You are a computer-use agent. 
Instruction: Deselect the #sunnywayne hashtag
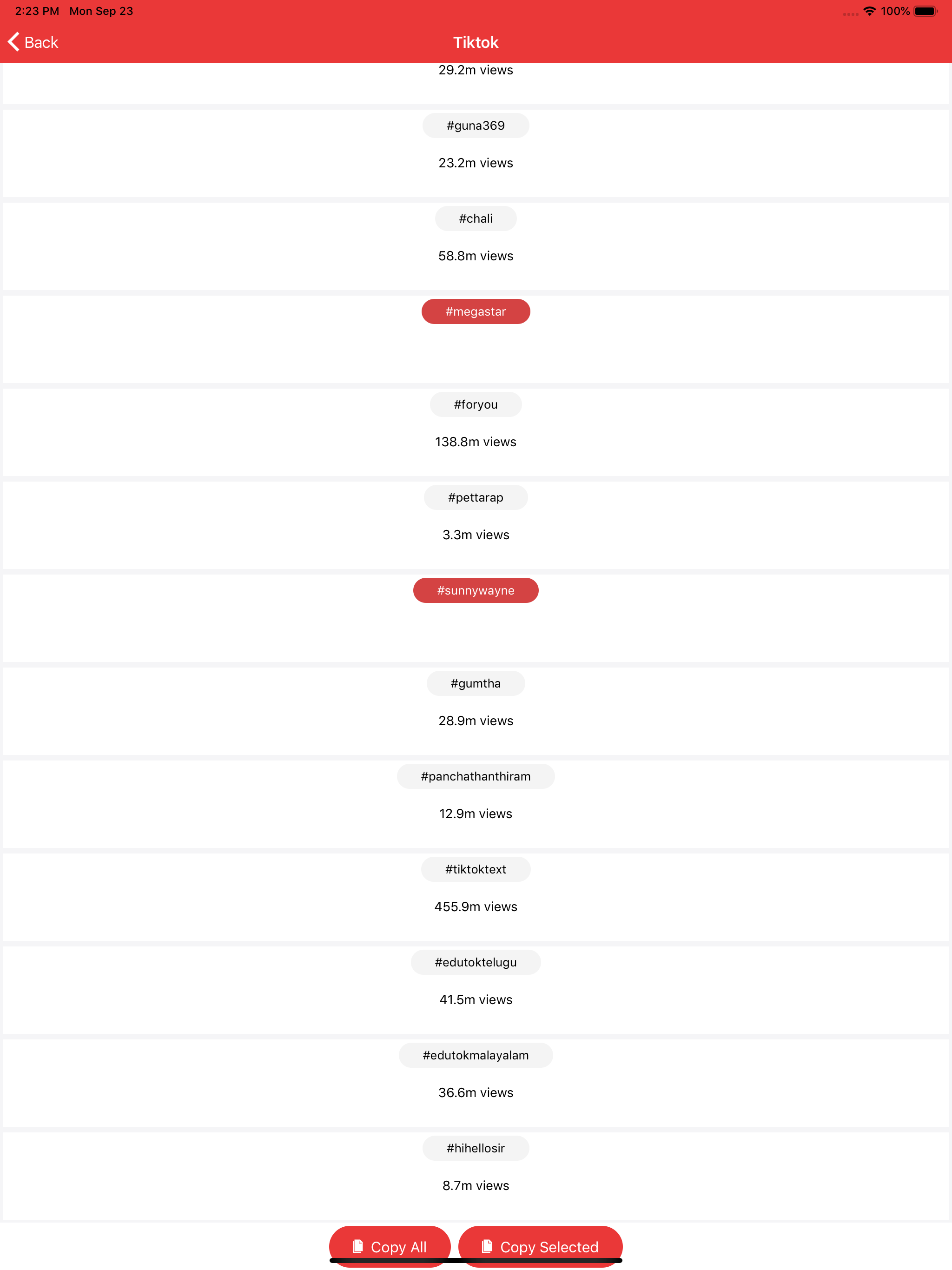pos(476,590)
